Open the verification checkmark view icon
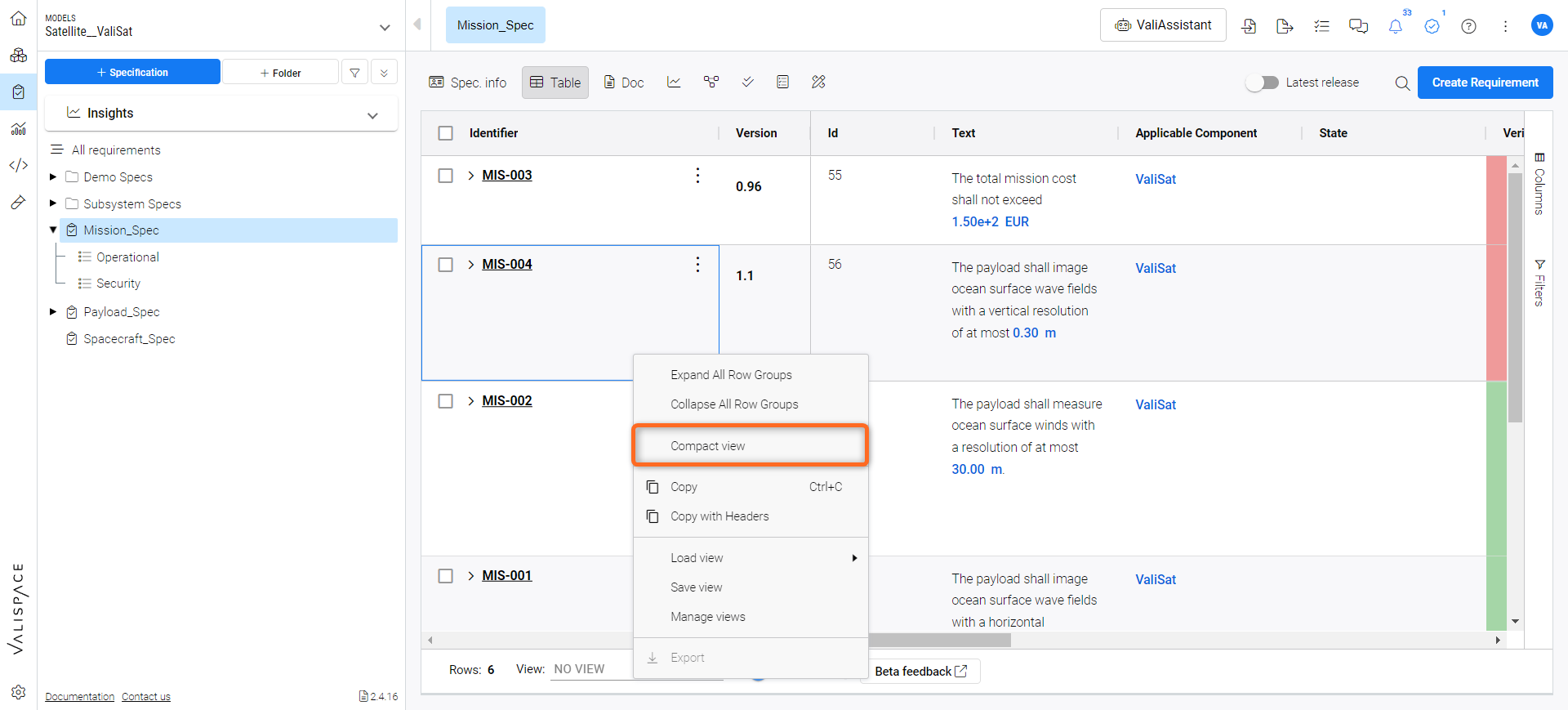 747,82
